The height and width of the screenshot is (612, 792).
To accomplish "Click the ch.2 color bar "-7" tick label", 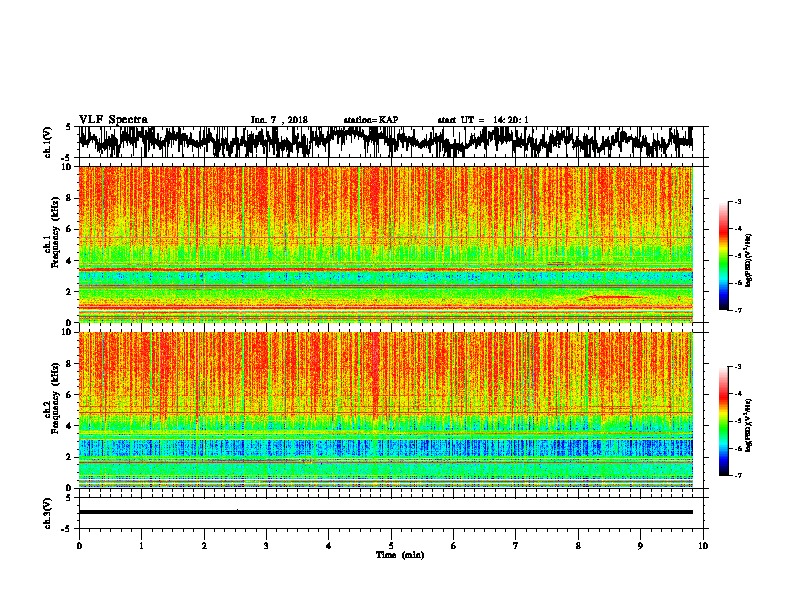I will pos(737,475).
